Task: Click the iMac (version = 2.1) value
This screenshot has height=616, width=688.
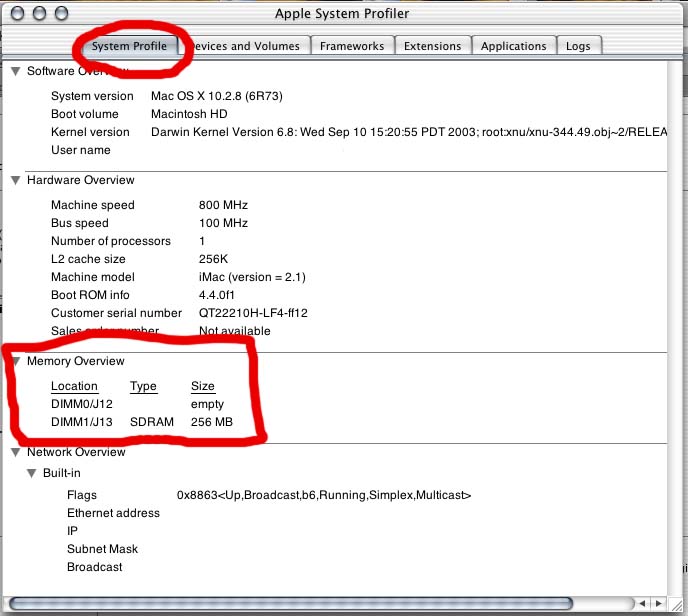Action: point(252,277)
